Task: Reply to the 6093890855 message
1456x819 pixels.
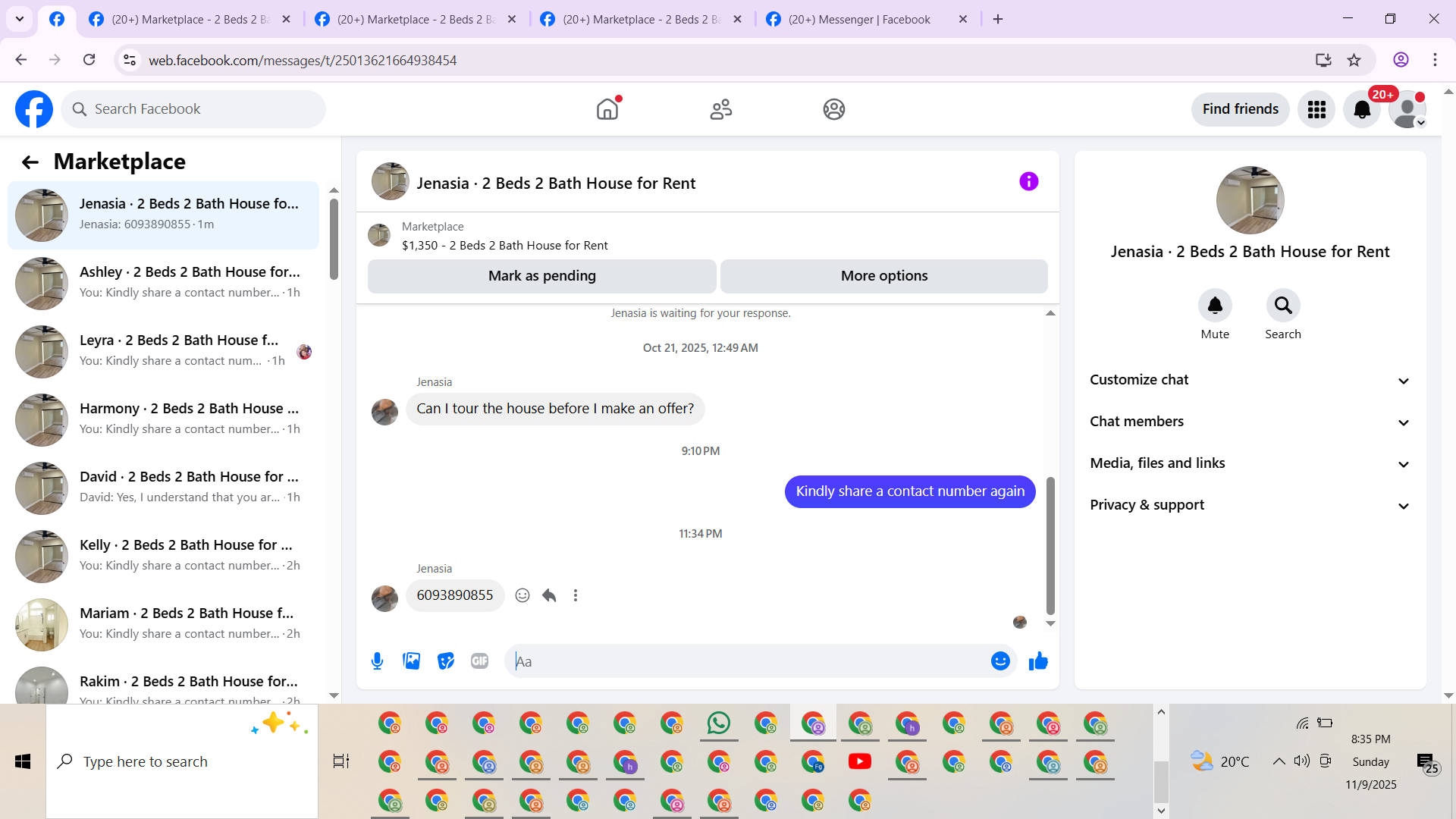Action: tap(549, 595)
